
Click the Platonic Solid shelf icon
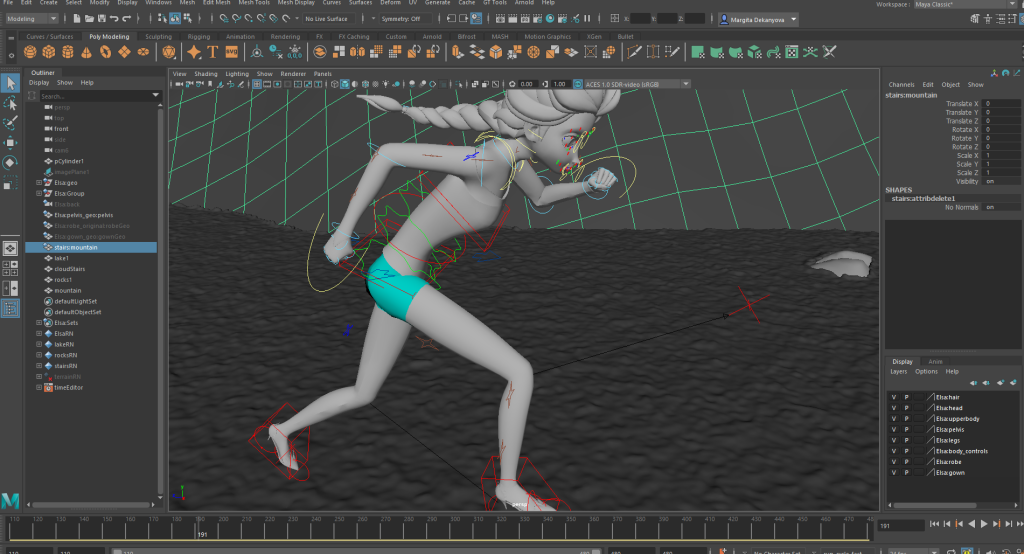click(x=169, y=52)
